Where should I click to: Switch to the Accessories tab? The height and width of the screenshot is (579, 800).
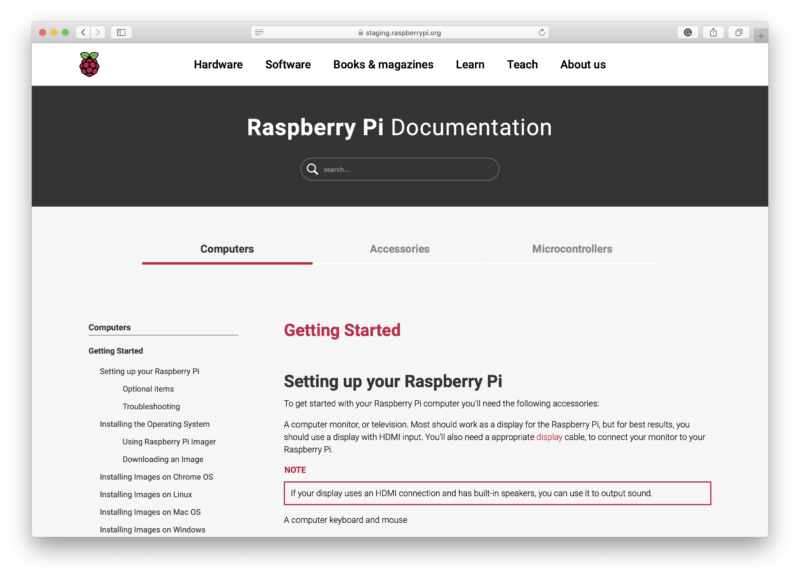(x=399, y=249)
